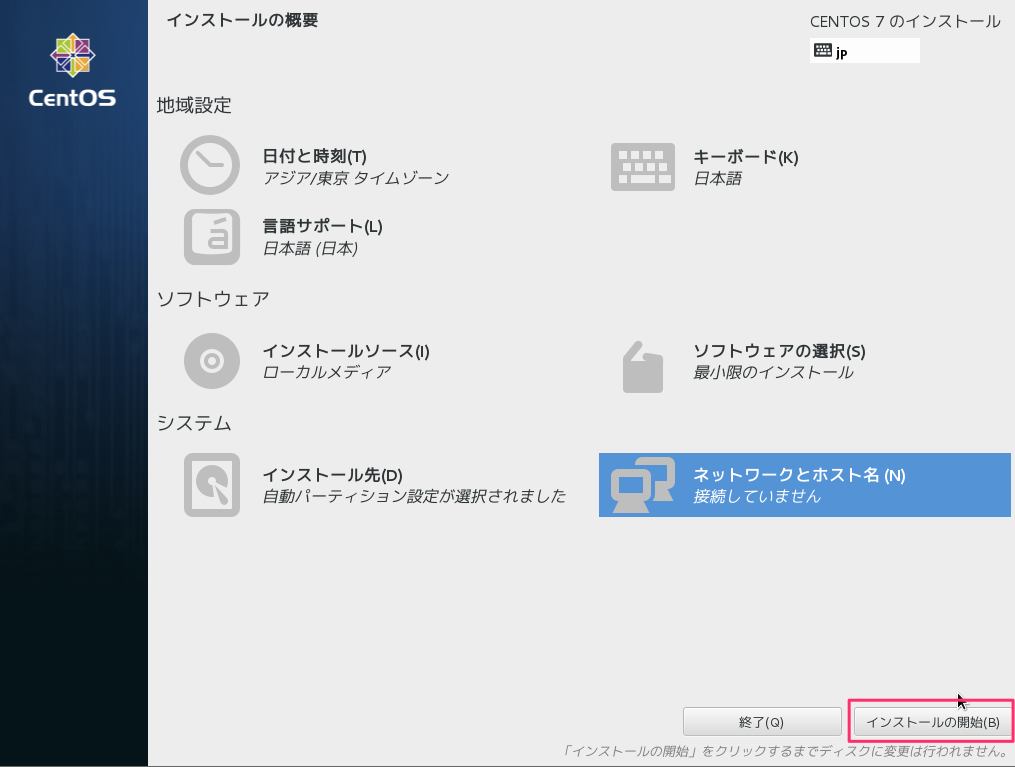
Task: Start installation with インストールの開始(B)
Action: [x=933, y=722]
